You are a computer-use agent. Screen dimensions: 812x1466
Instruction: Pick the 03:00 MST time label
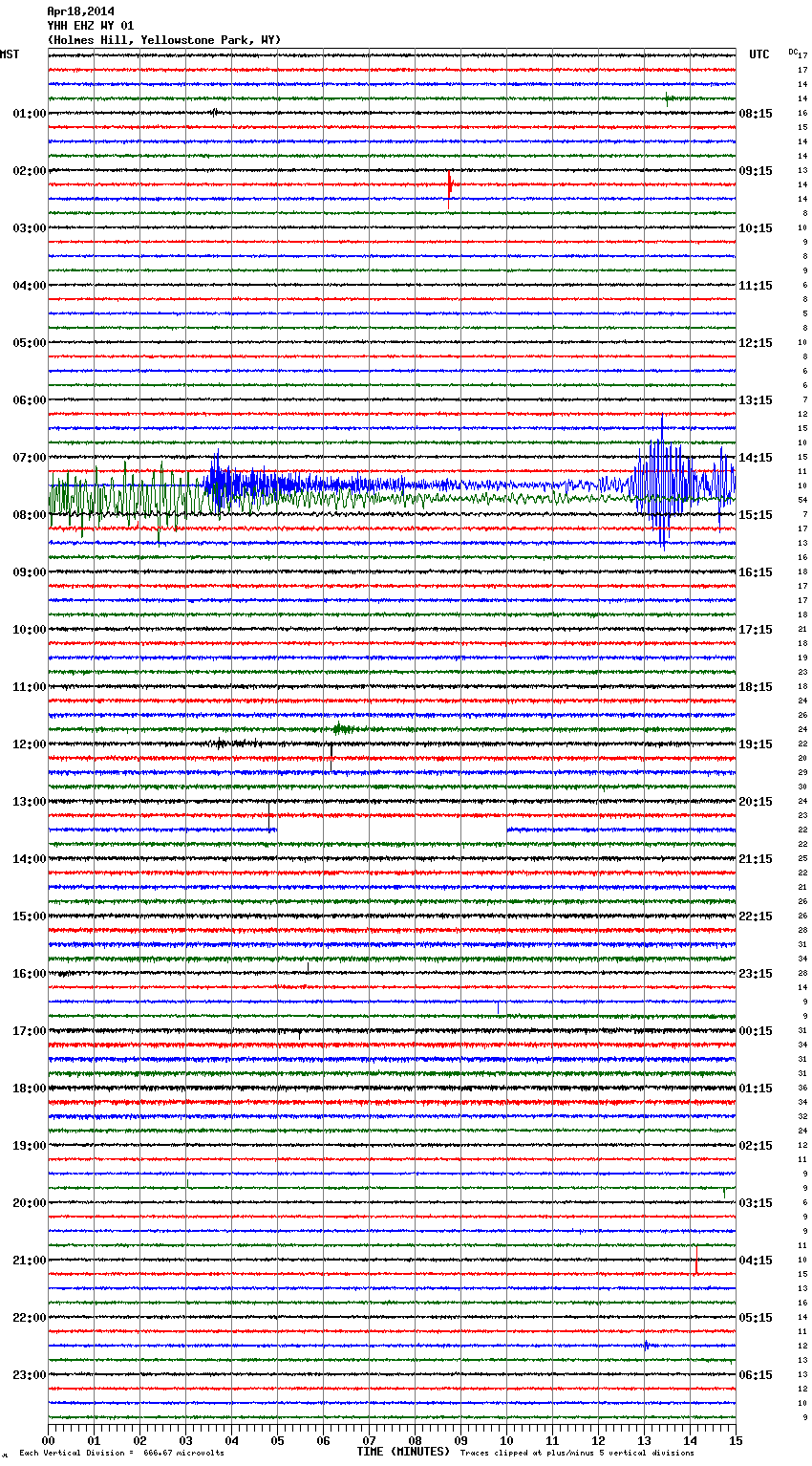(x=29, y=228)
